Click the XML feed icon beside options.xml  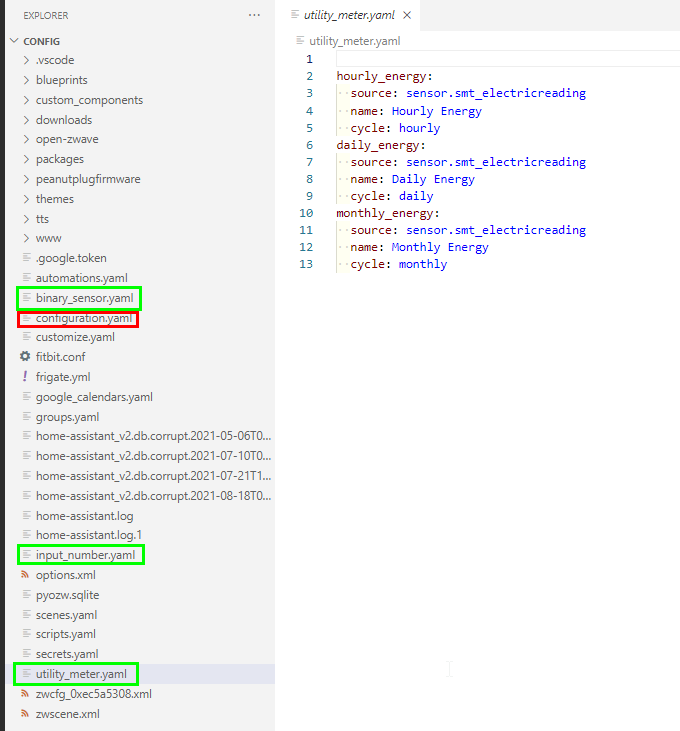[25, 575]
